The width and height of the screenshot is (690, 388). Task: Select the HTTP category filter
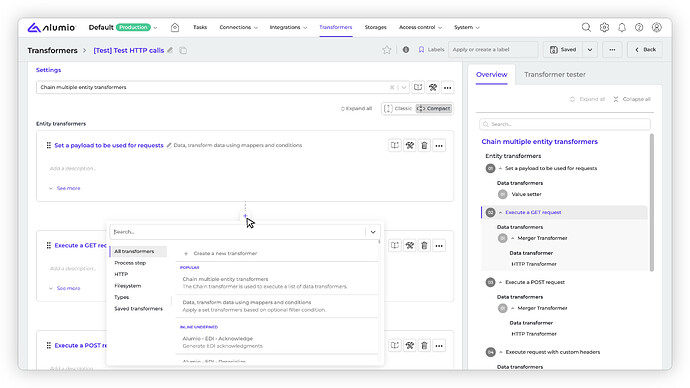pos(121,274)
